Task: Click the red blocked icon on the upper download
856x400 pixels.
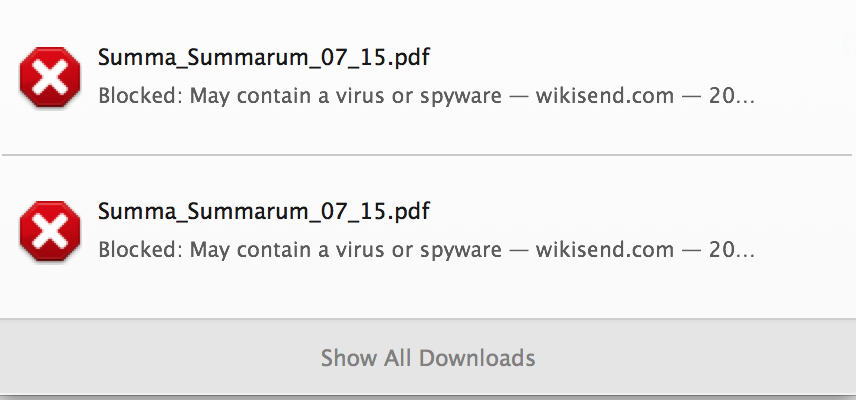Action: (x=50, y=77)
